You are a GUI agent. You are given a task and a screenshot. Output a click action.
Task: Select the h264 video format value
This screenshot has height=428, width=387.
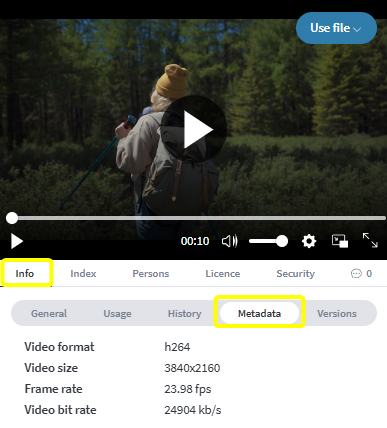pyautogui.click(x=177, y=347)
